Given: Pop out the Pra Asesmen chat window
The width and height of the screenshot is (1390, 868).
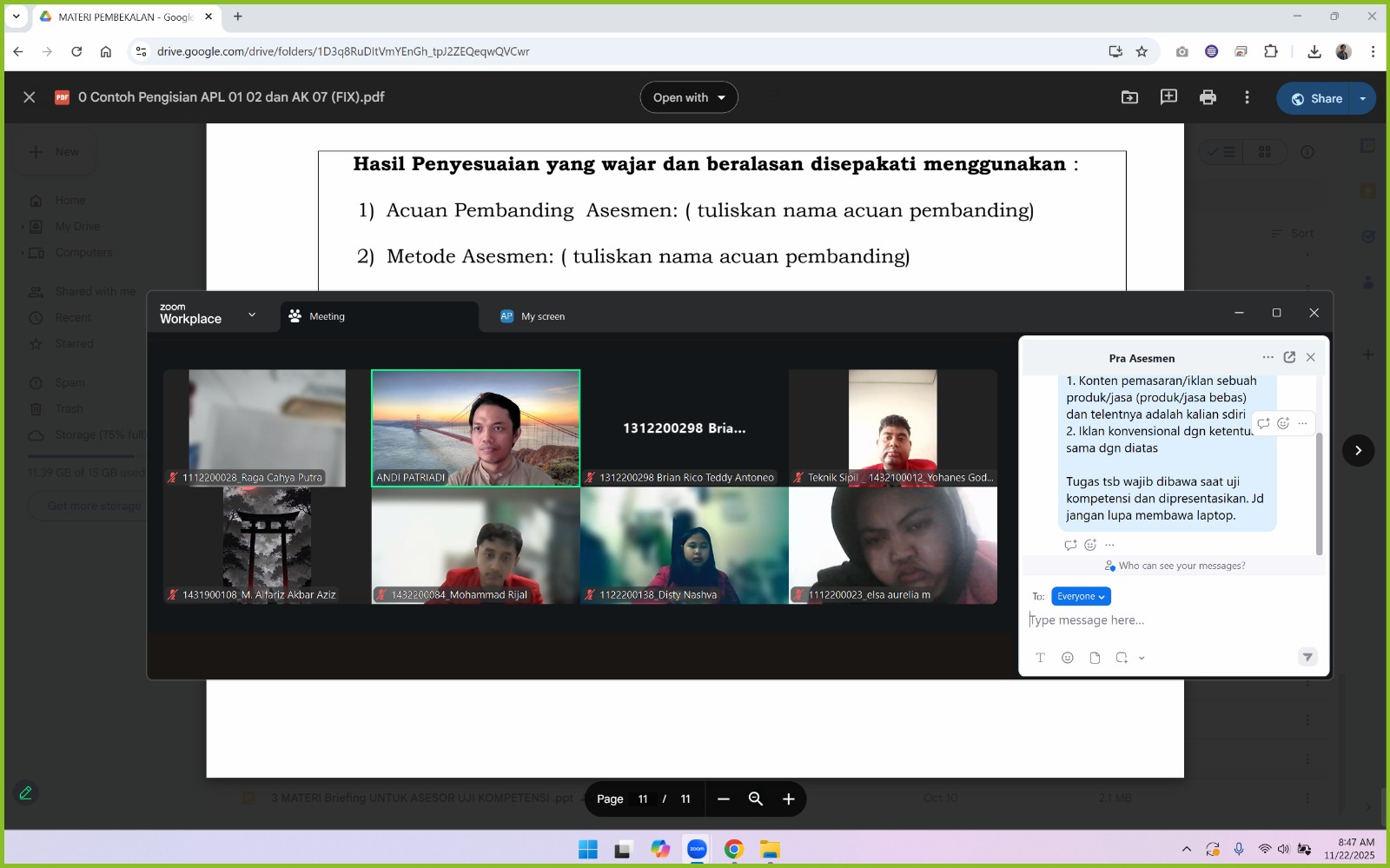Looking at the screenshot, I should pyautogui.click(x=1289, y=357).
